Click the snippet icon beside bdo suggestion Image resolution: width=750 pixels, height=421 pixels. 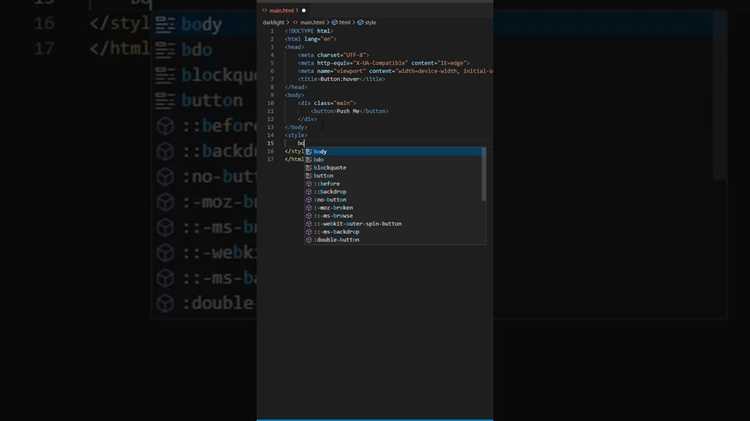coord(309,160)
